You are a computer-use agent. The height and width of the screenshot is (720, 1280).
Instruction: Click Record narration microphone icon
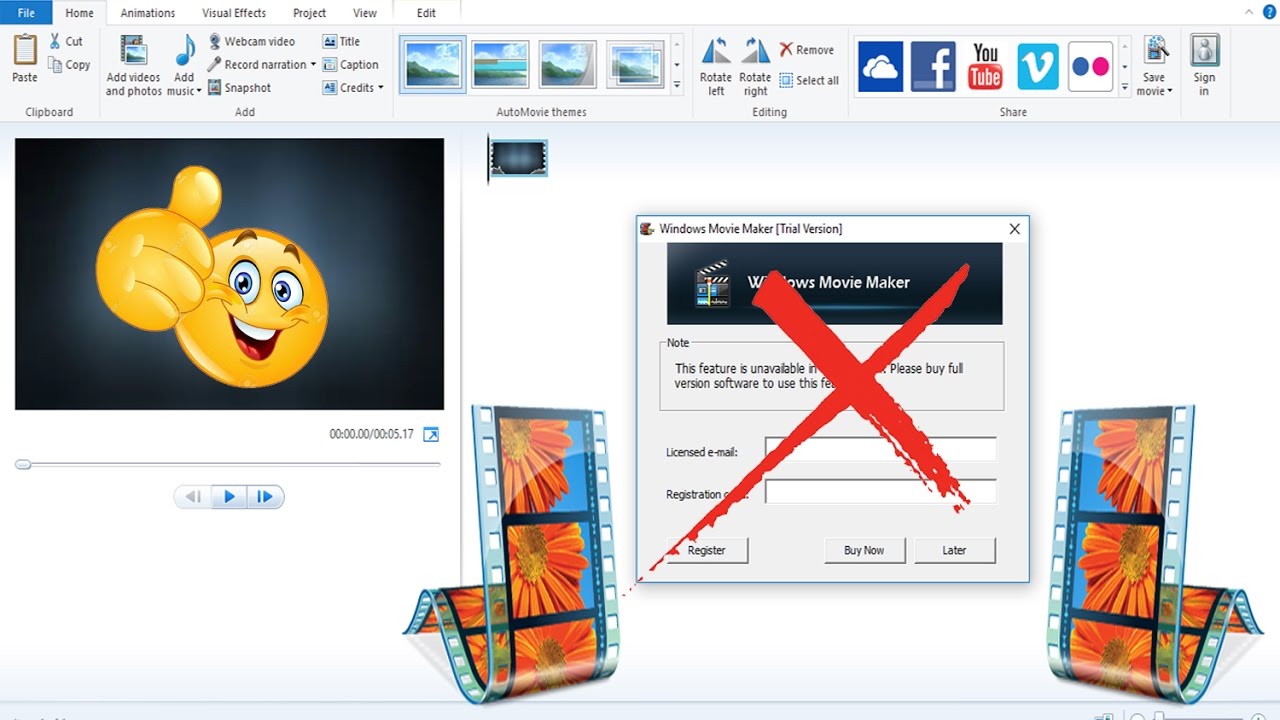214,64
